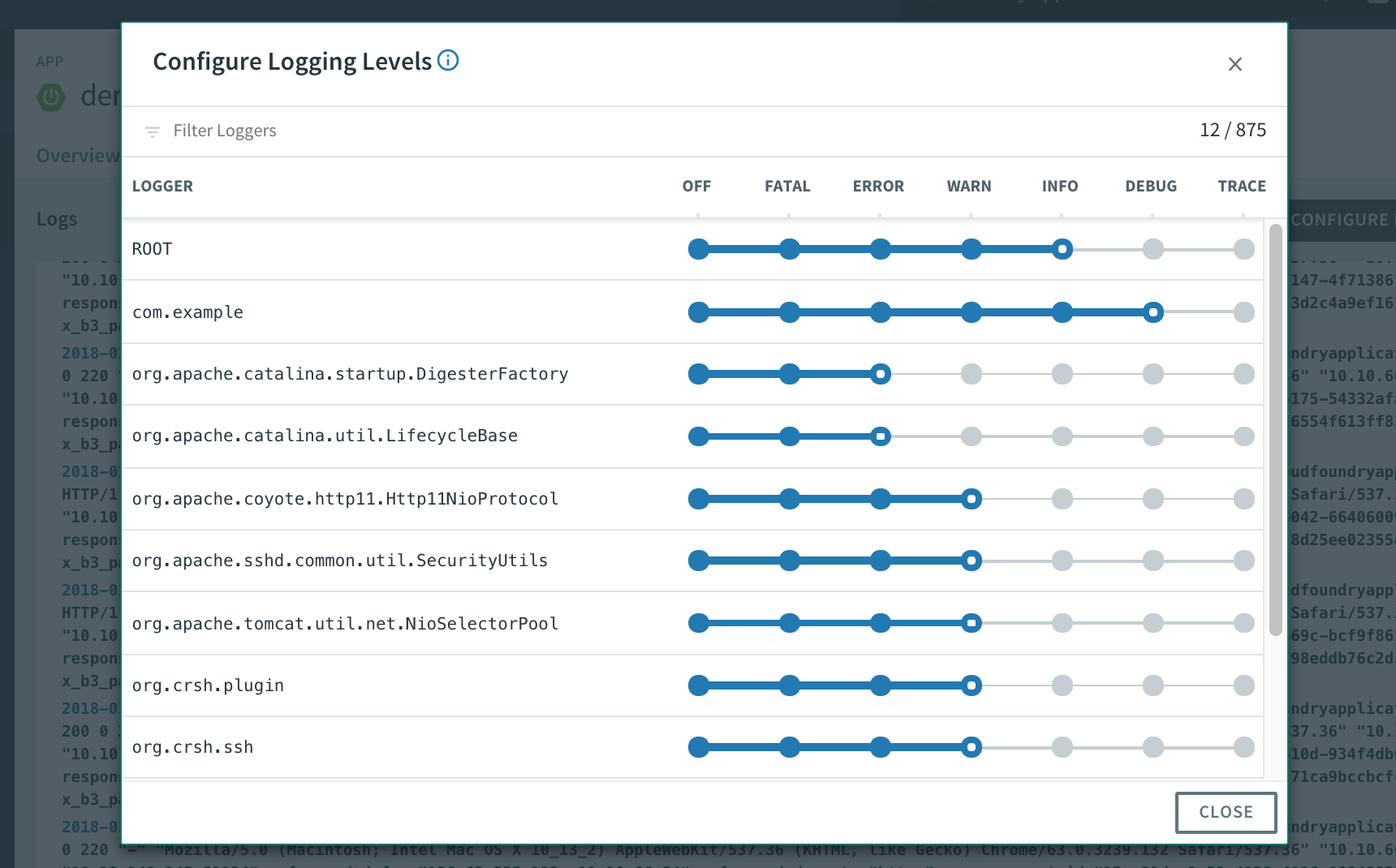The height and width of the screenshot is (868, 1396).
Task: Click the OFF column header
Action: tap(696, 186)
